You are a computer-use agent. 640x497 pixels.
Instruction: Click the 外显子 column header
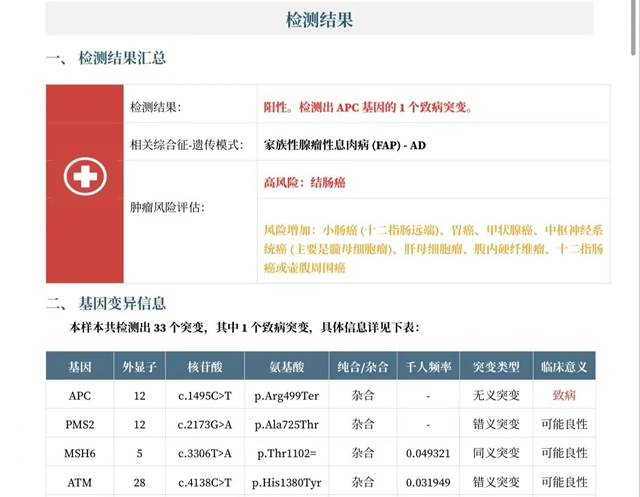click(140, 366)
